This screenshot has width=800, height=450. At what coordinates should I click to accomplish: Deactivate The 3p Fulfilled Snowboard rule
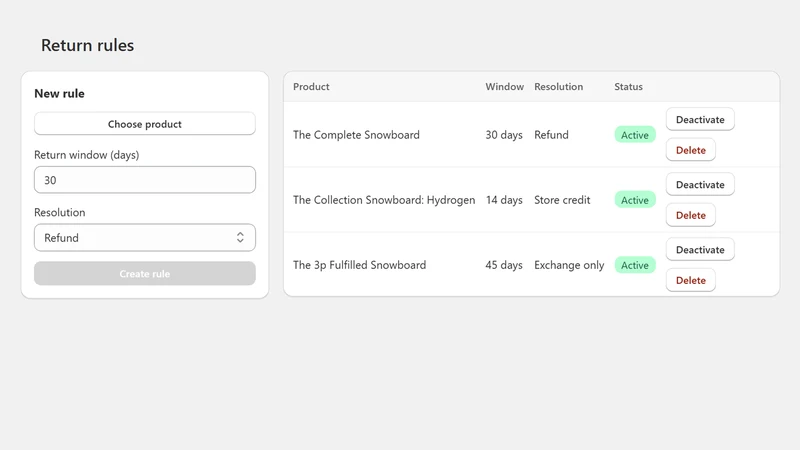pos(700,249)
